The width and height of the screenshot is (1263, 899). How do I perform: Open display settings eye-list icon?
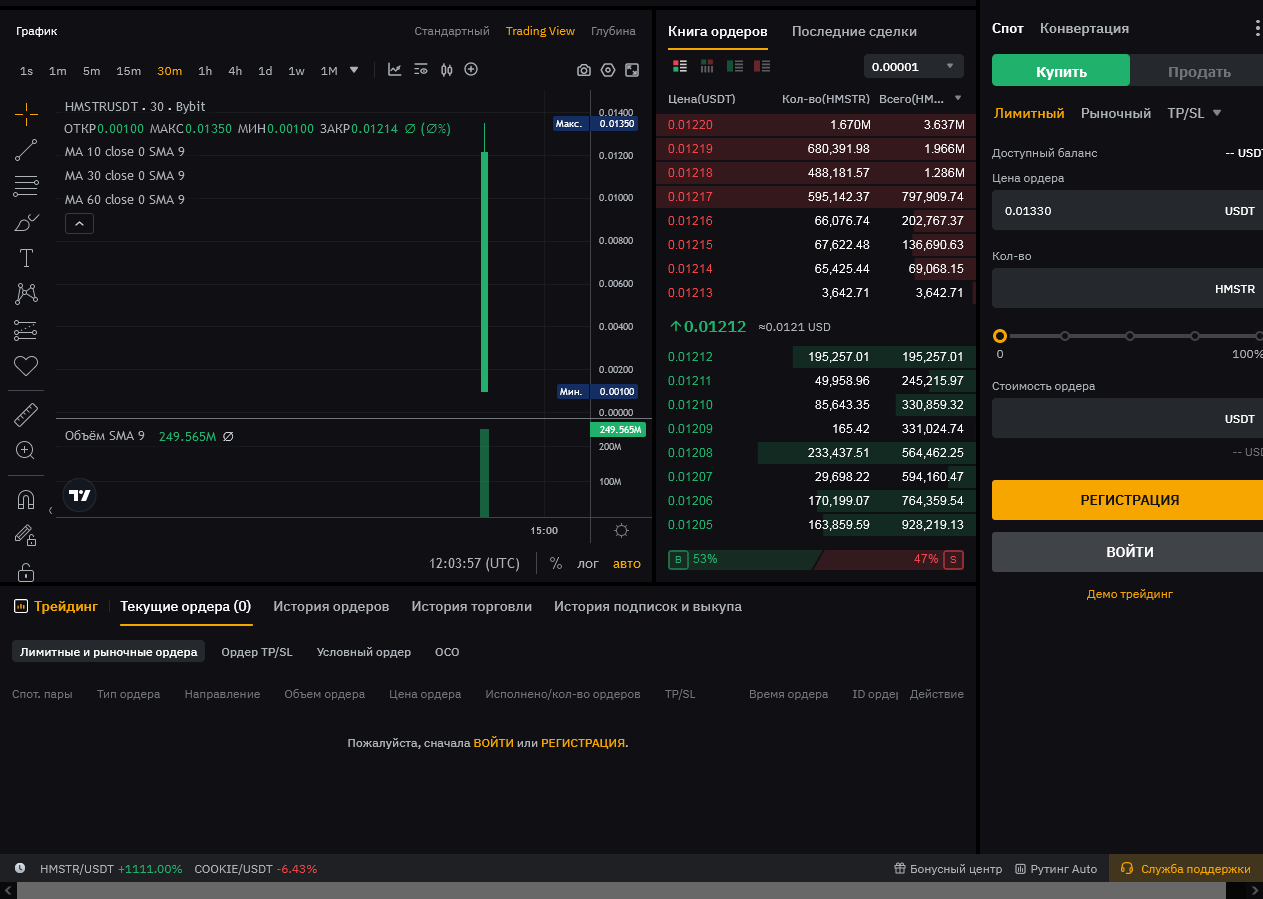421,70
